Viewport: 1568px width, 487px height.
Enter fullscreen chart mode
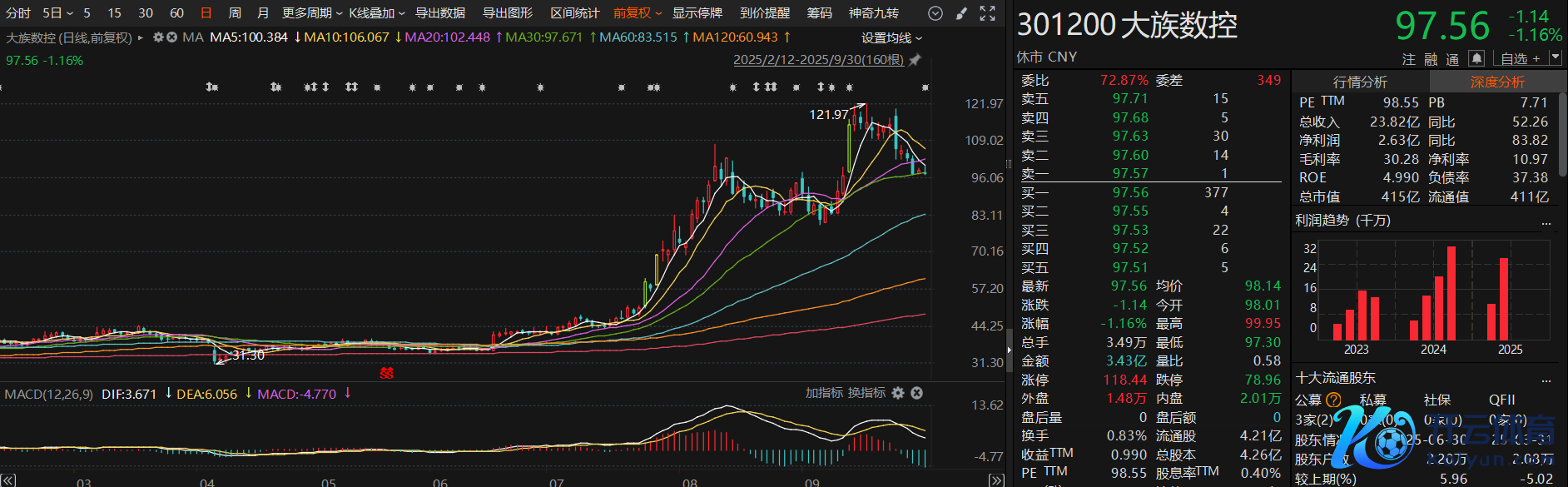point(987,13)
